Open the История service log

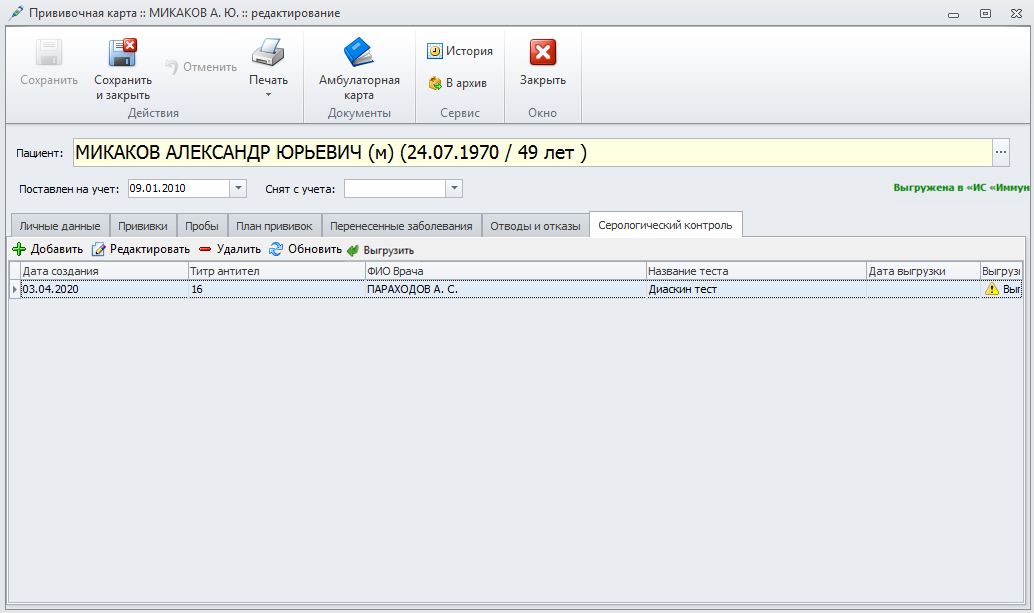[x=459, y=51]
